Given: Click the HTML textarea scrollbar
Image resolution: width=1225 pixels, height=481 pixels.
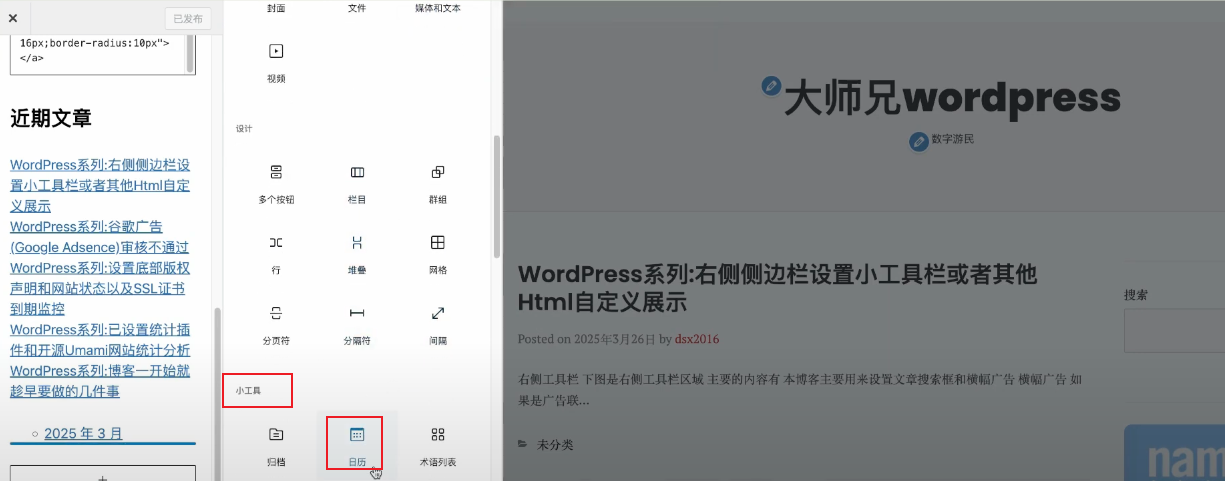Looking at the screenshot, I should coord(190,52).
